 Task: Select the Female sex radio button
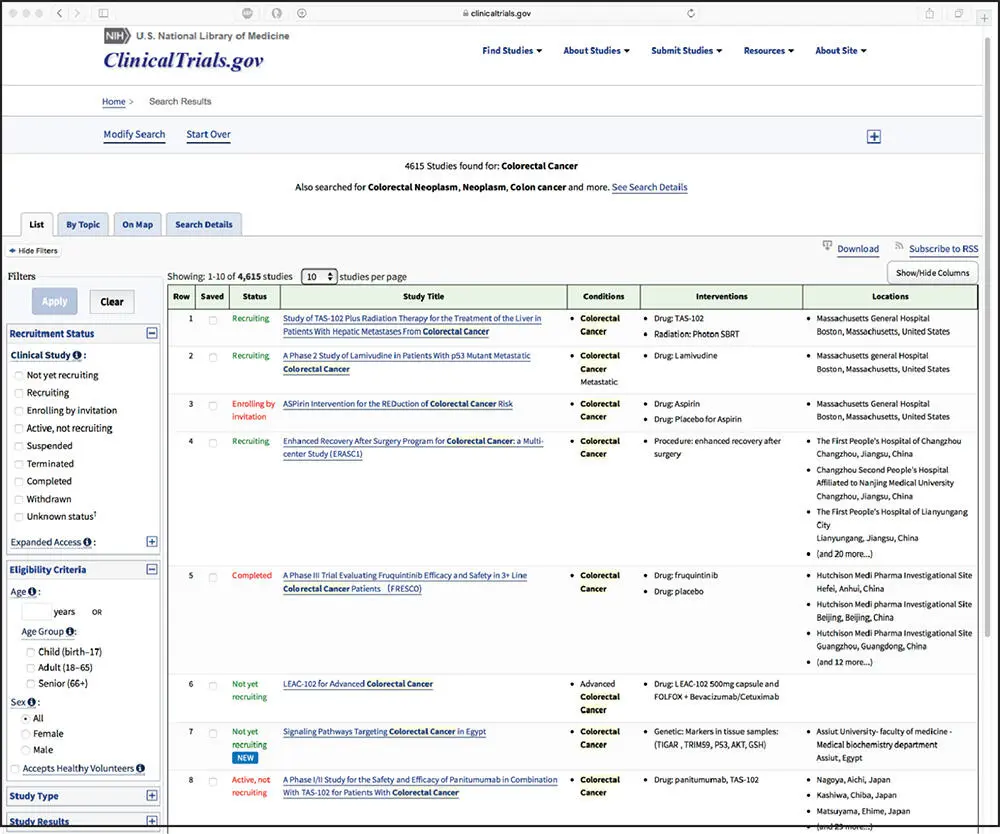[26, 734]
